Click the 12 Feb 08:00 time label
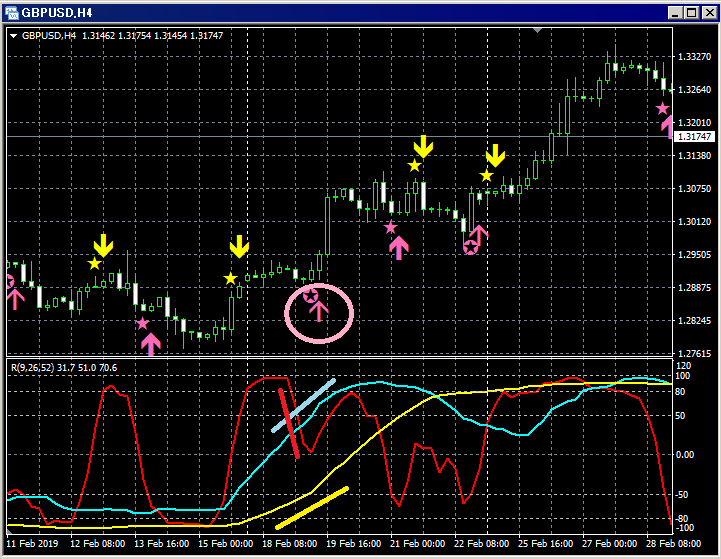 pos(97,544)
